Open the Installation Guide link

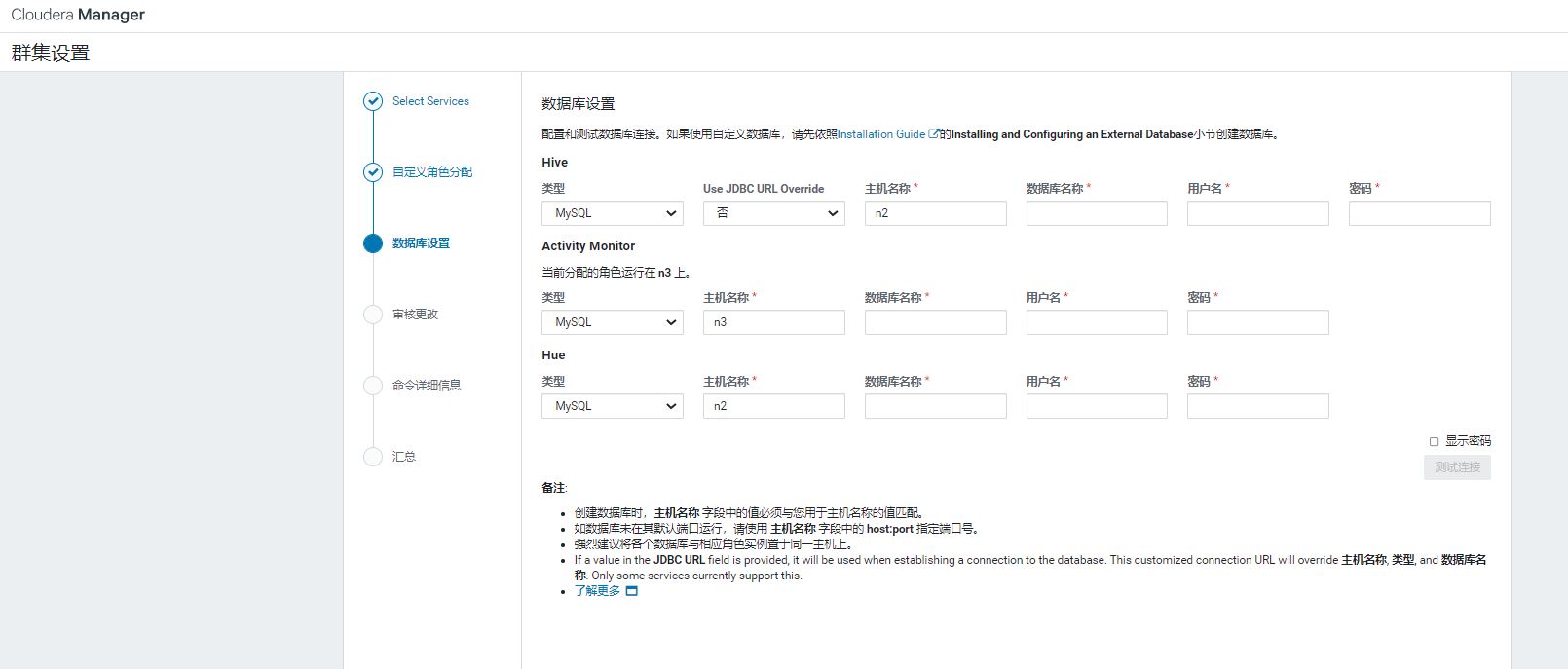881,134
